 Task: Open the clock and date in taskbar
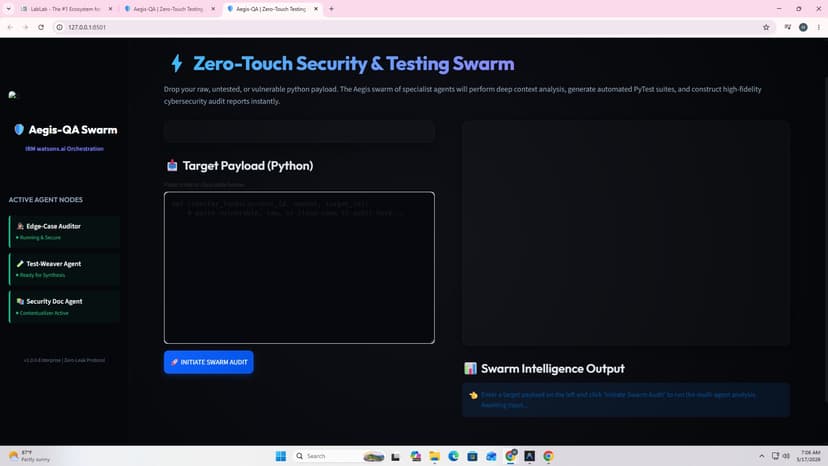[x=809, y=456]
